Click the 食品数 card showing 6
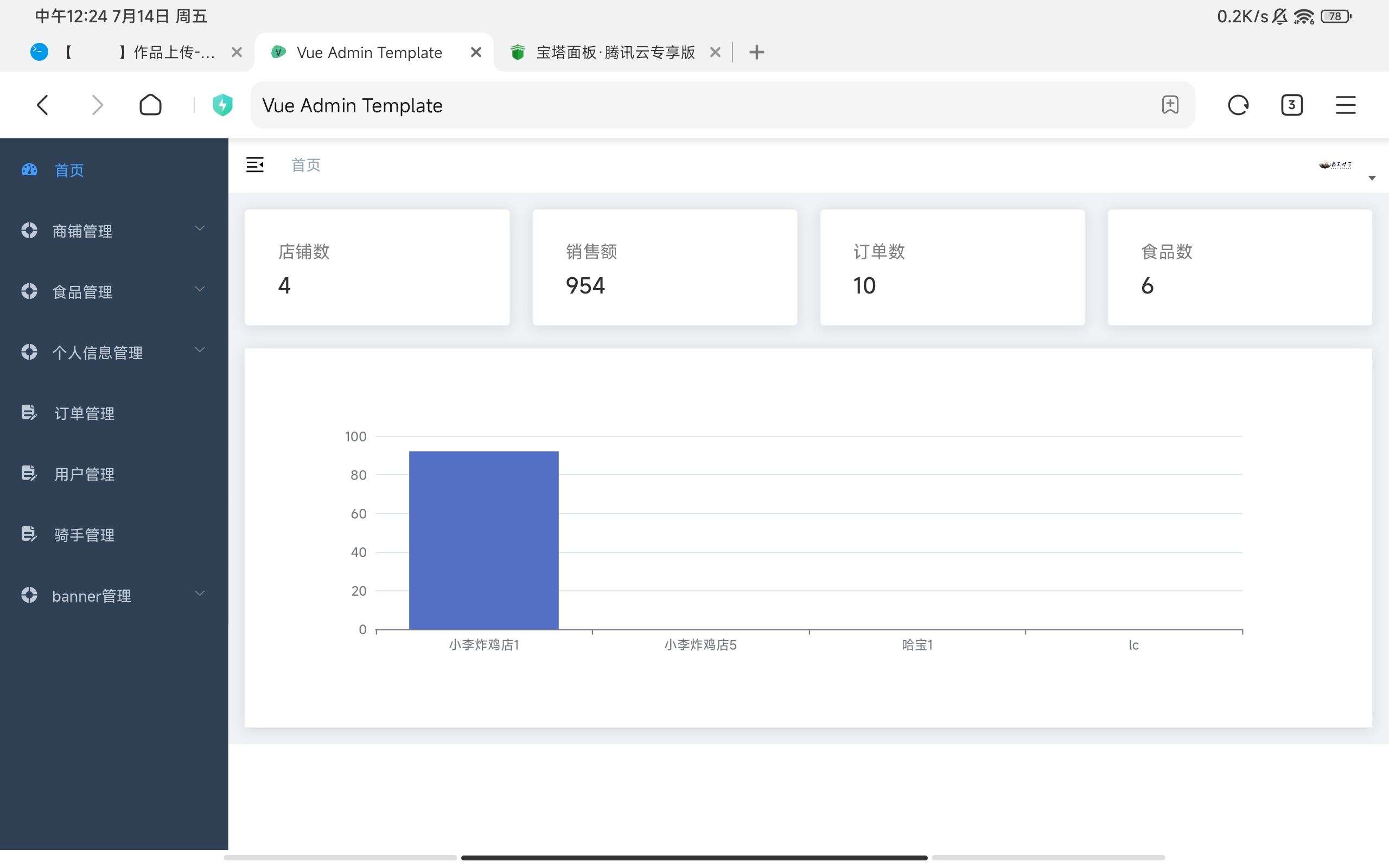The height and width of the screenshot is (868, 1389). (1240, 267)
